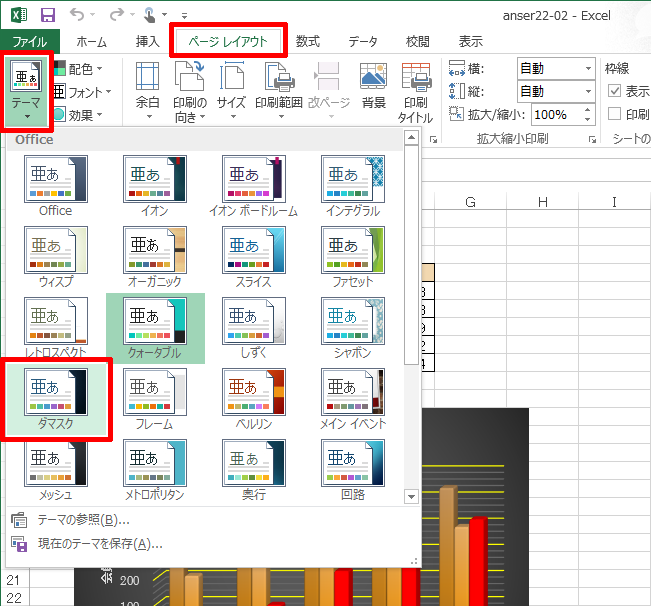Open the 印刷範囲 print area menu
651x606 pixels.
tap(279, 90)
